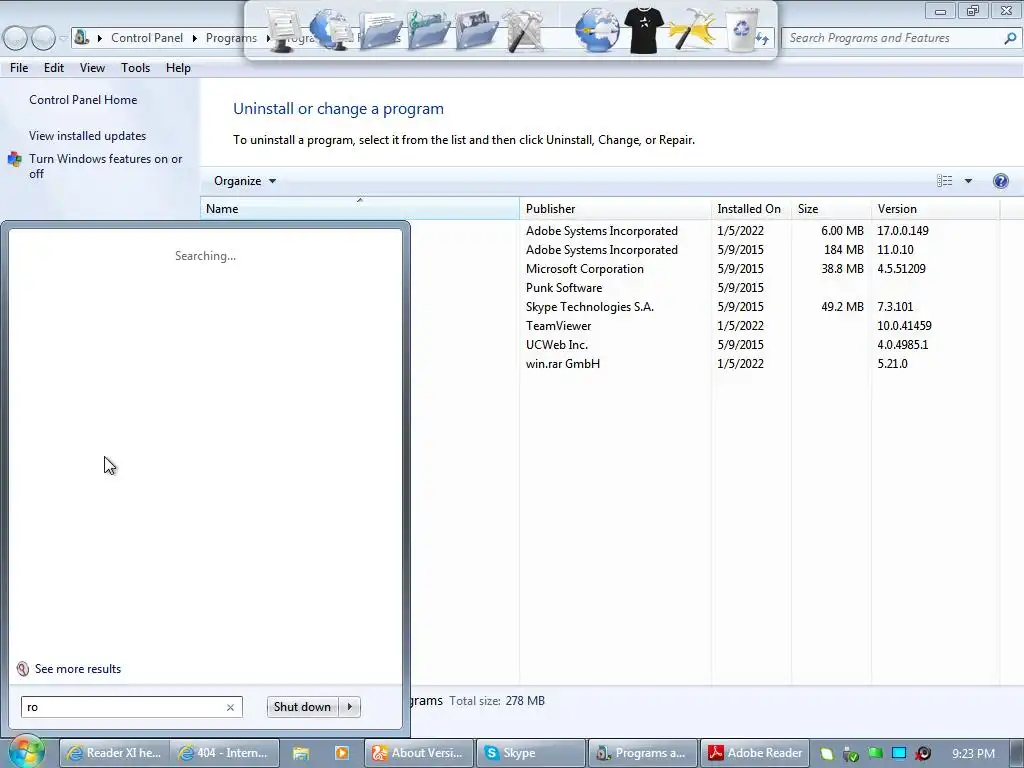The width and height of the screenshot is (1024, 768).
Task: Click the 9:23 PM taskbar clock
Action: tap(974, 754)
